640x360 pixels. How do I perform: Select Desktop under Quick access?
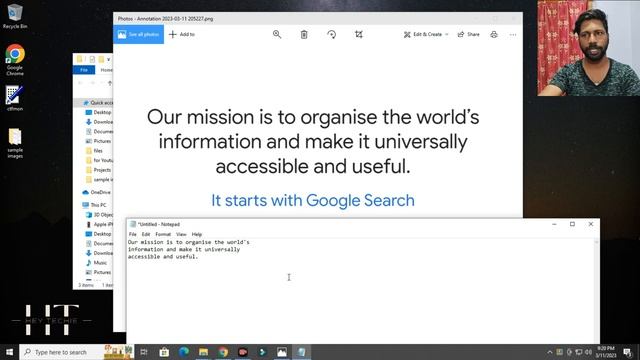pos(98,112)
